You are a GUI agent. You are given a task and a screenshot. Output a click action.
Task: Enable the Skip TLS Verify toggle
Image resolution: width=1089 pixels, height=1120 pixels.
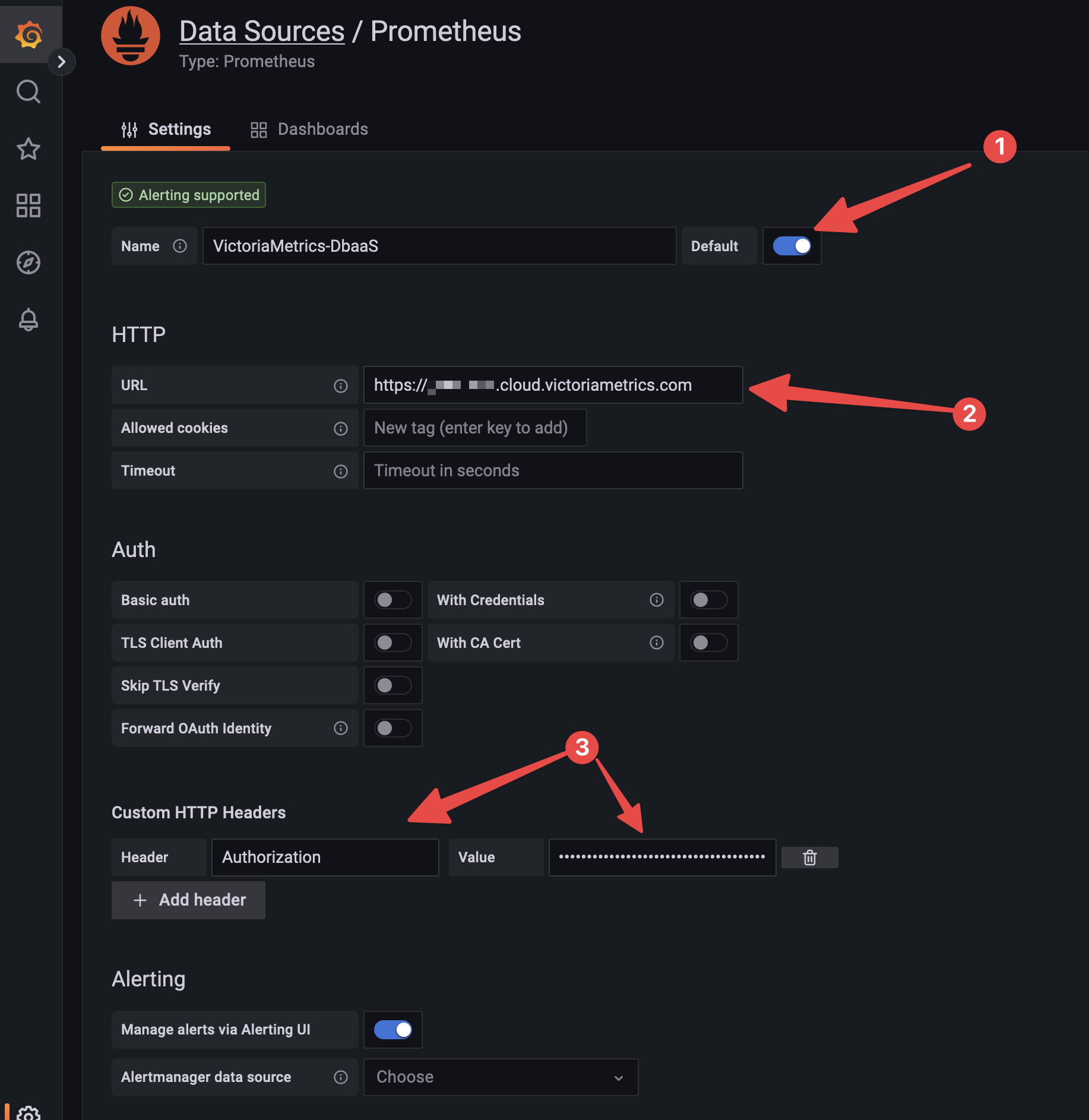pos(393,685)
